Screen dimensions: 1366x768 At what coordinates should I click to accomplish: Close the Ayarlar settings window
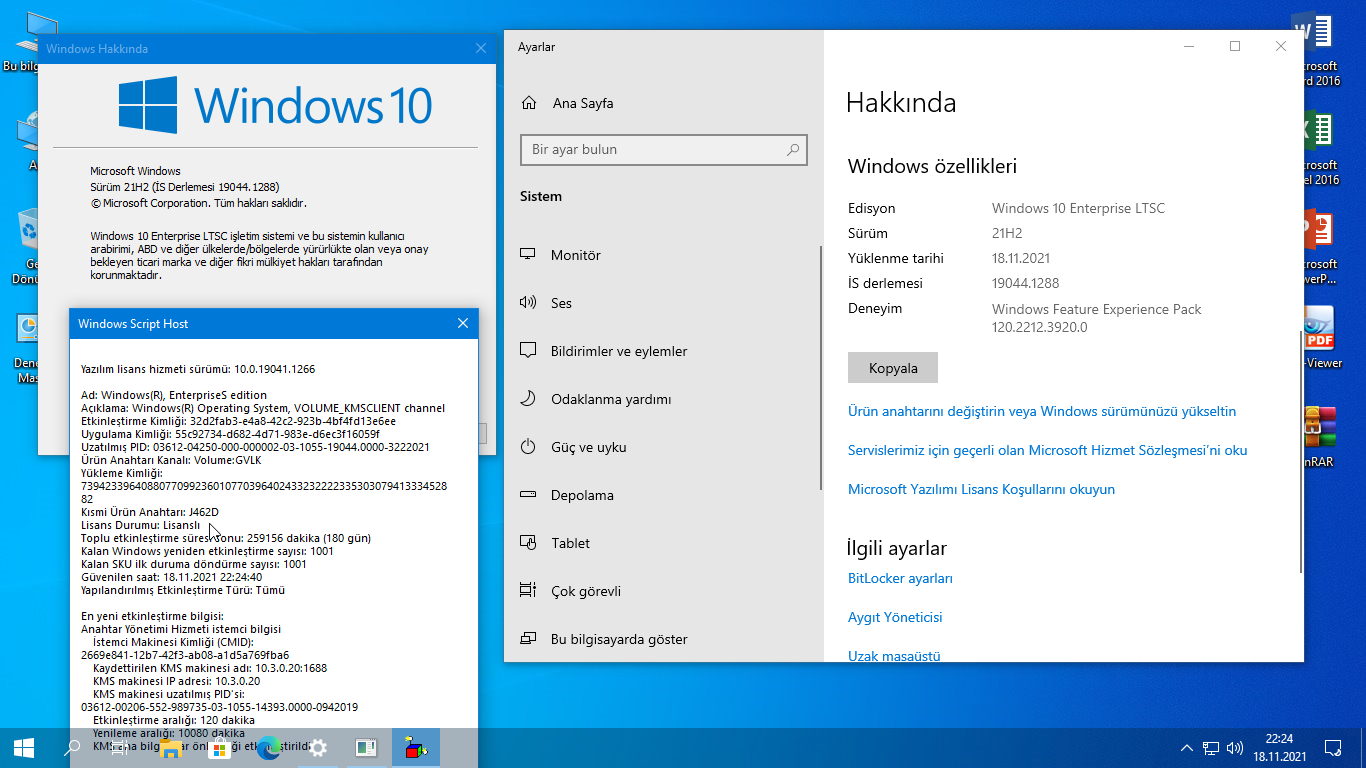[1281, 46]
